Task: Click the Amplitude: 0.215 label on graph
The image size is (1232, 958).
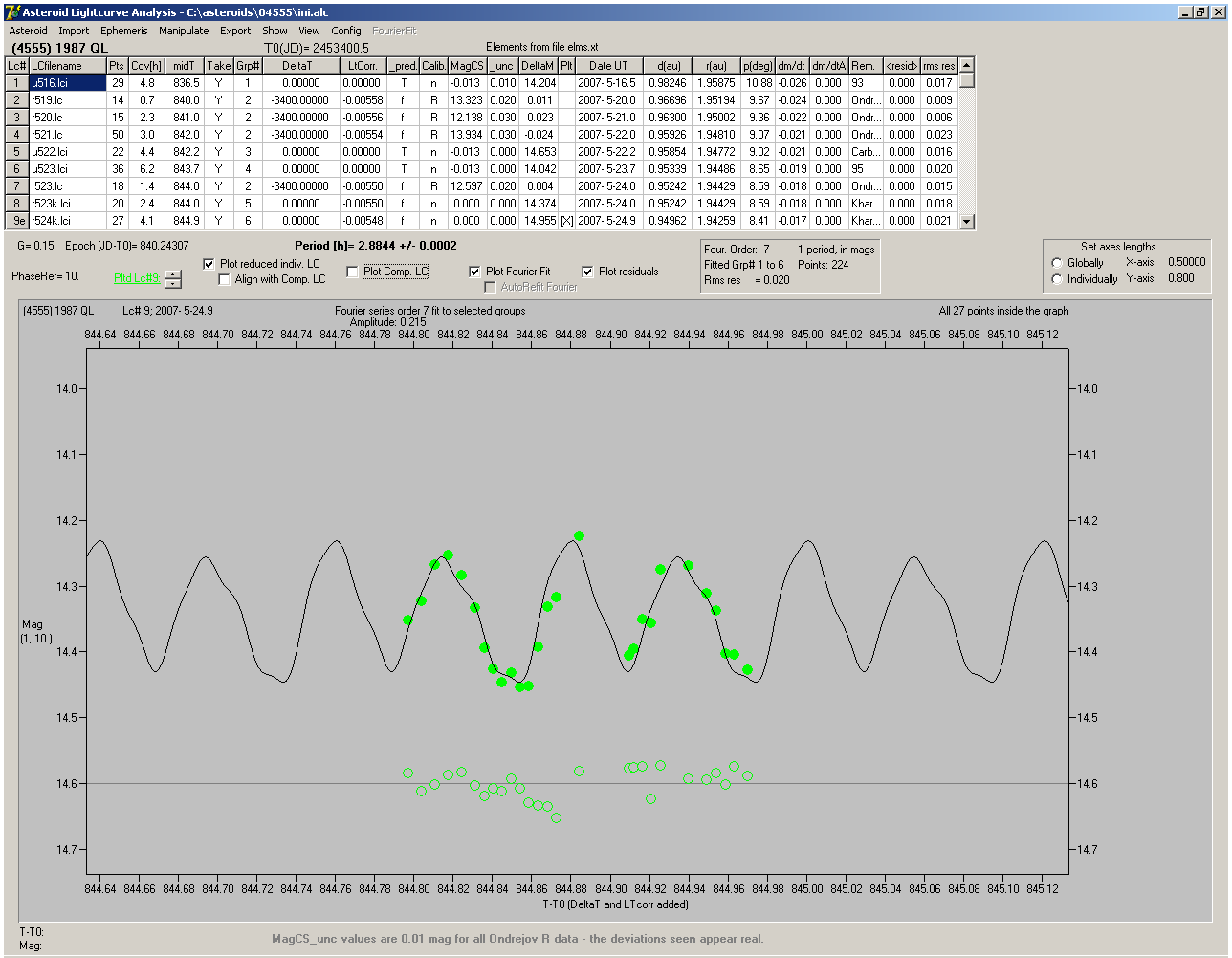Action: 388,322
